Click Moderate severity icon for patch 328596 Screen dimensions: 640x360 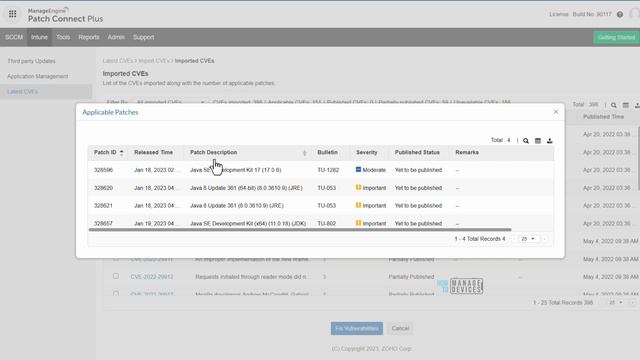point(358,169)
